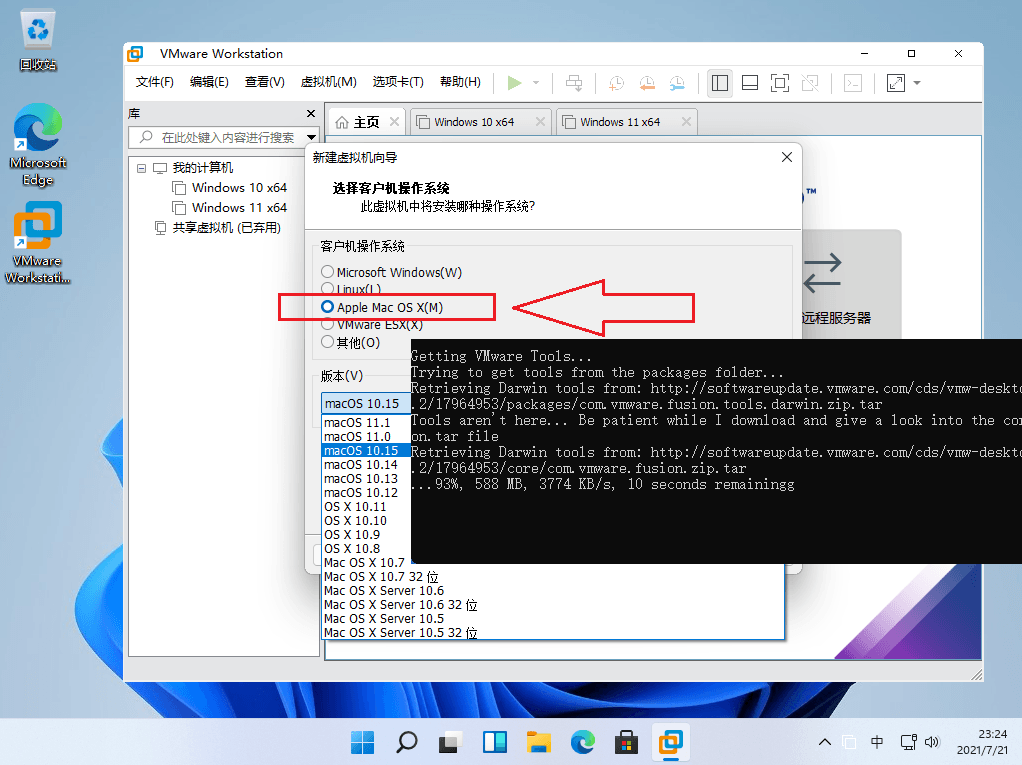Screen dimensions: 1022x765
Task: Click the Take Snapshot clock icon
Action: [x=616, y=83]
